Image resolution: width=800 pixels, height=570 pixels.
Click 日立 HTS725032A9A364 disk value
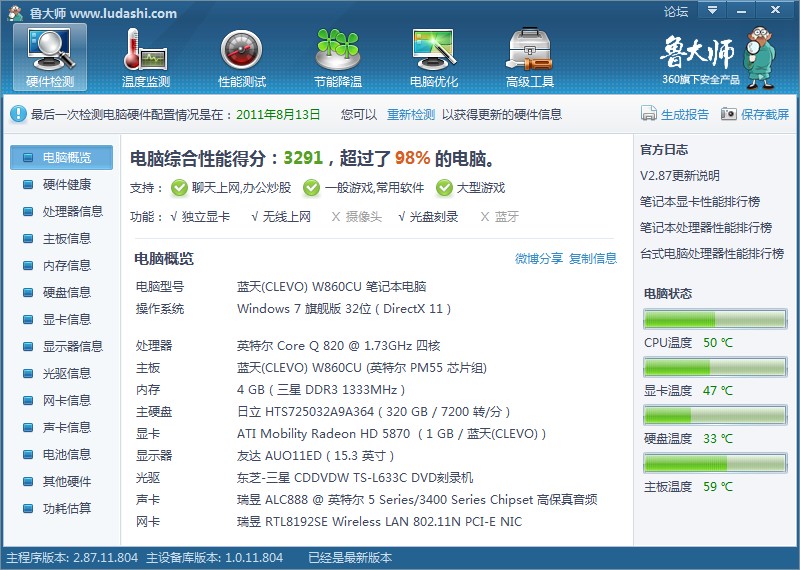point(373,412)
